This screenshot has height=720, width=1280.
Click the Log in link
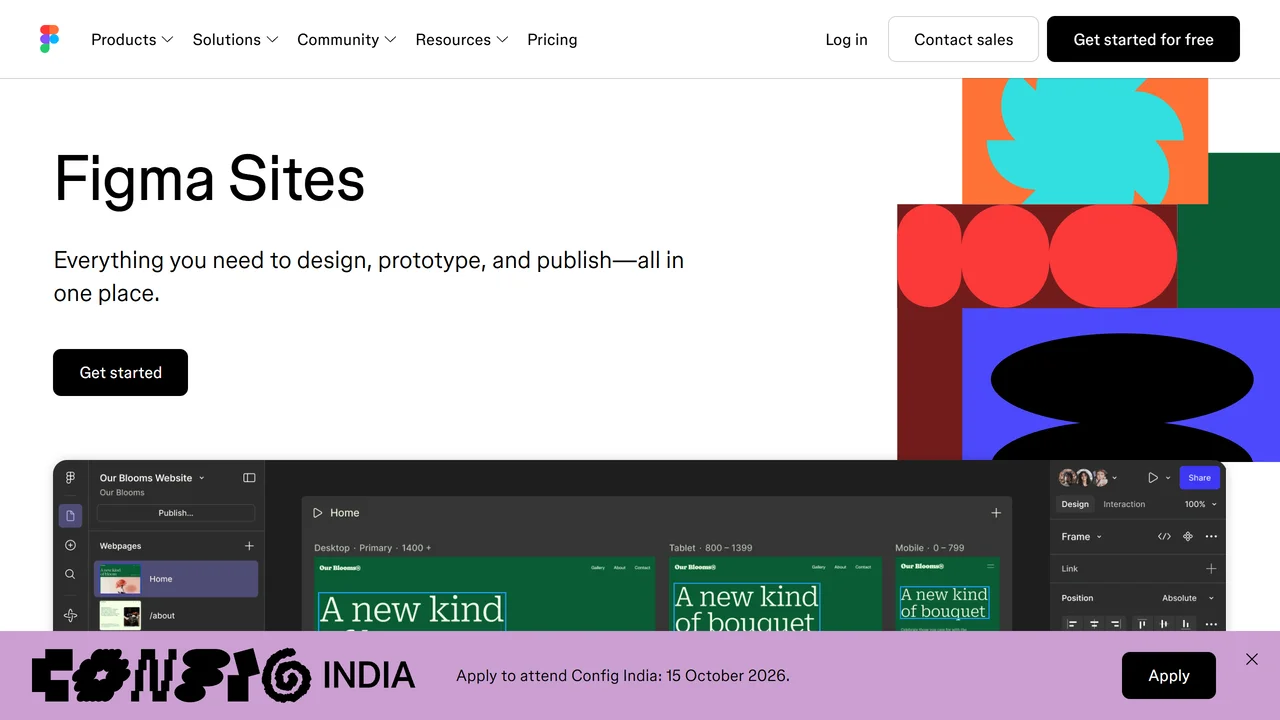point(846,40)
